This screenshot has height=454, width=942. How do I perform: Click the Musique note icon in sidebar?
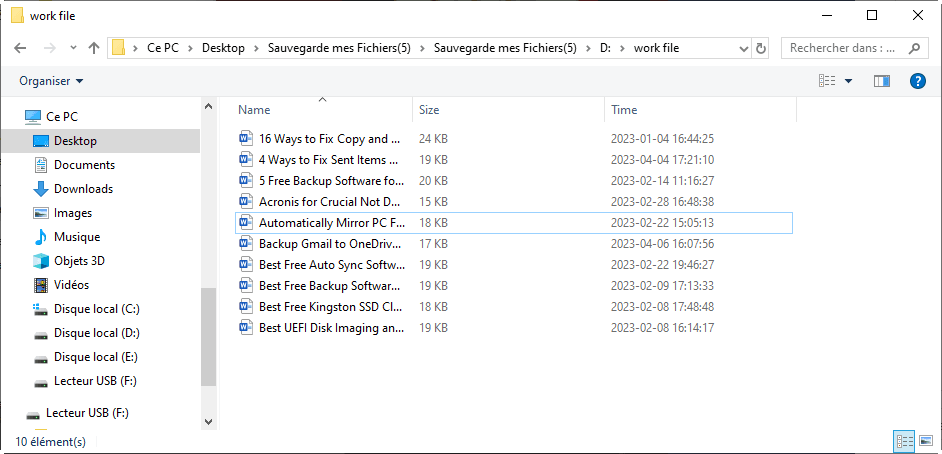pos(41,237)
